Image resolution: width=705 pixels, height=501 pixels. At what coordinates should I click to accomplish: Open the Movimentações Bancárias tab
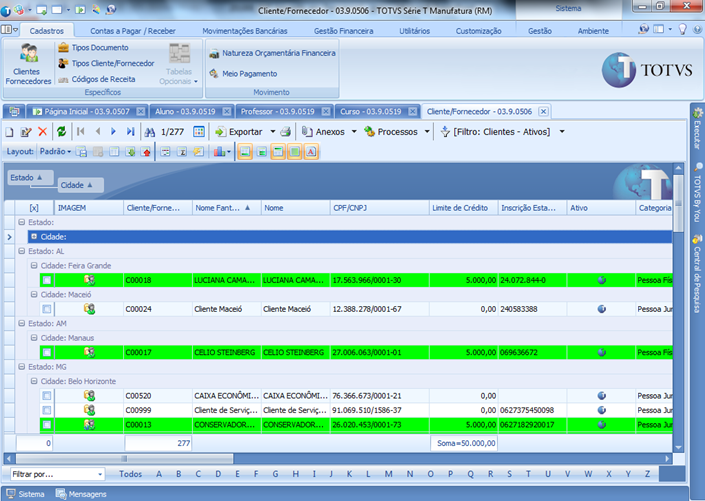(245, 31)
